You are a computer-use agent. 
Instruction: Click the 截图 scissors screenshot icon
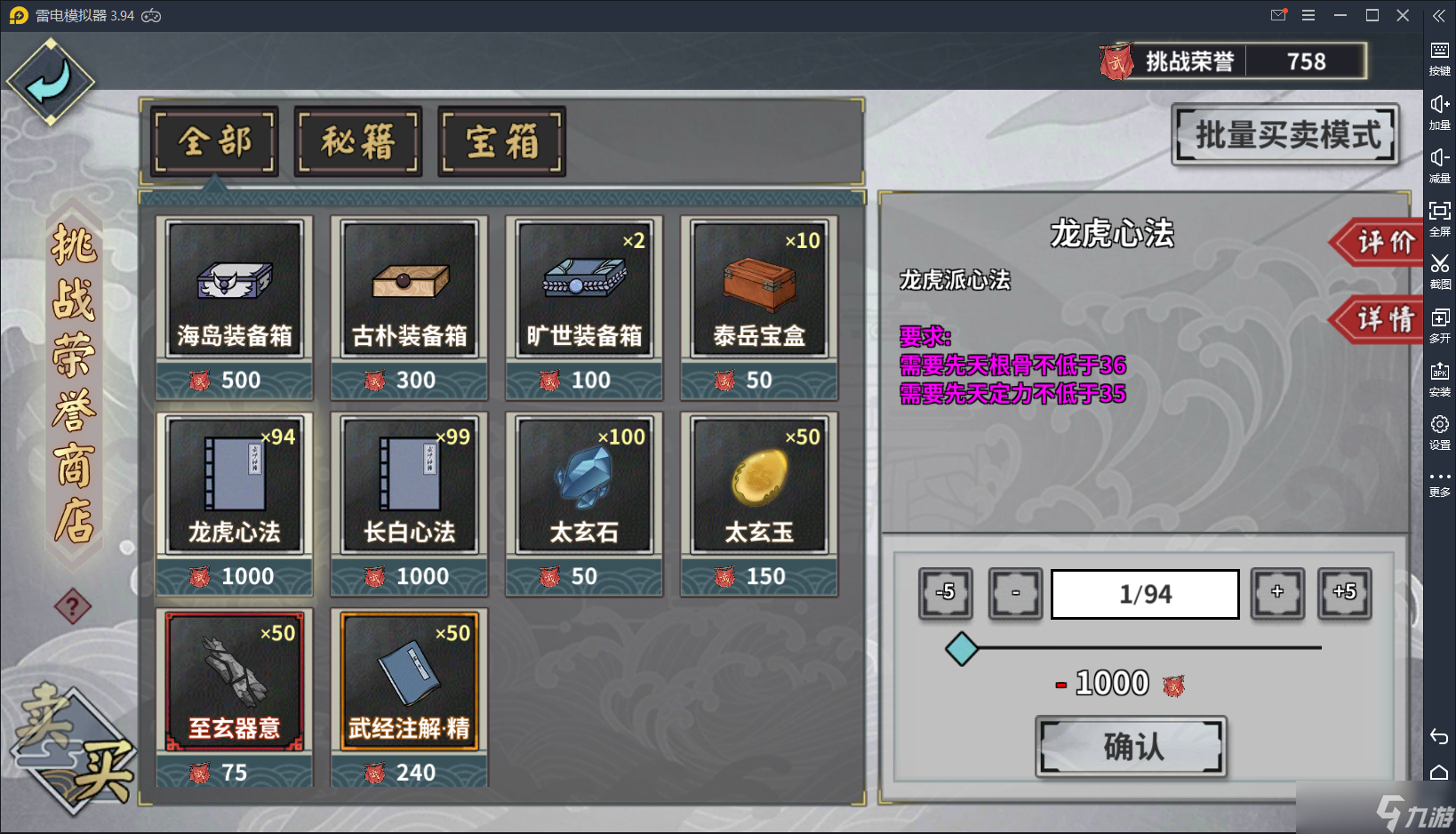point(1440,271)
